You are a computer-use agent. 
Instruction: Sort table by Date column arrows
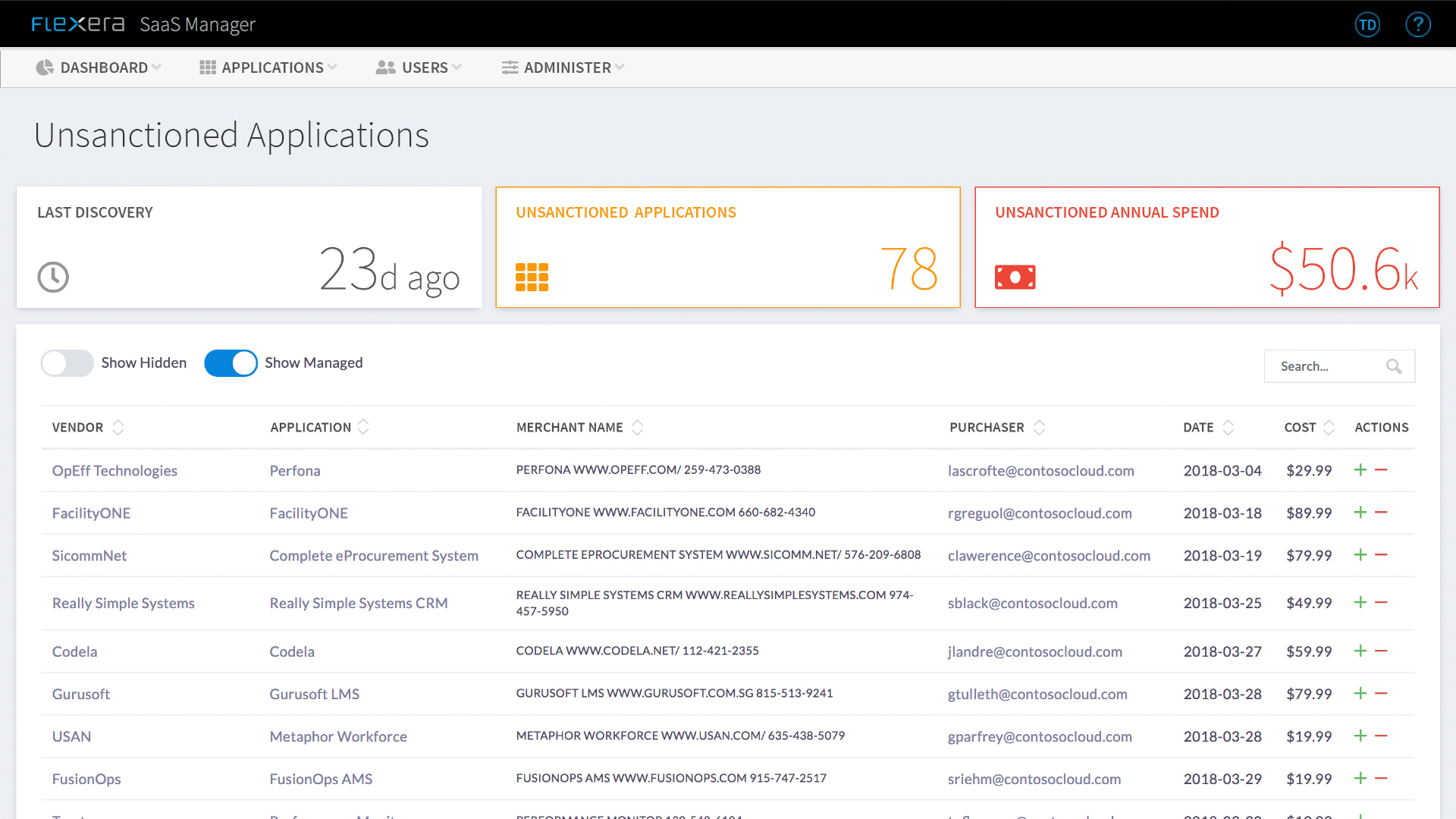tap(1228, 428)
